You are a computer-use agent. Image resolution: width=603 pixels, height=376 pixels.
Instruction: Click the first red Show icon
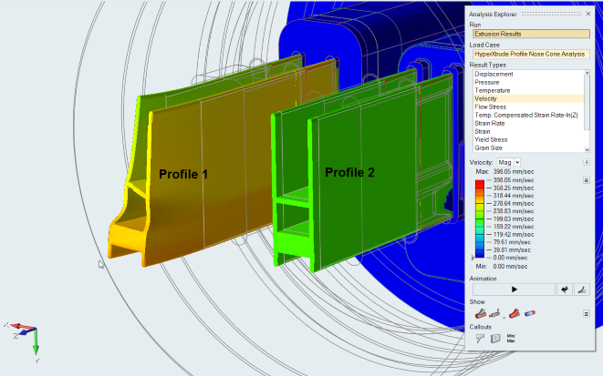coord(480,314)
